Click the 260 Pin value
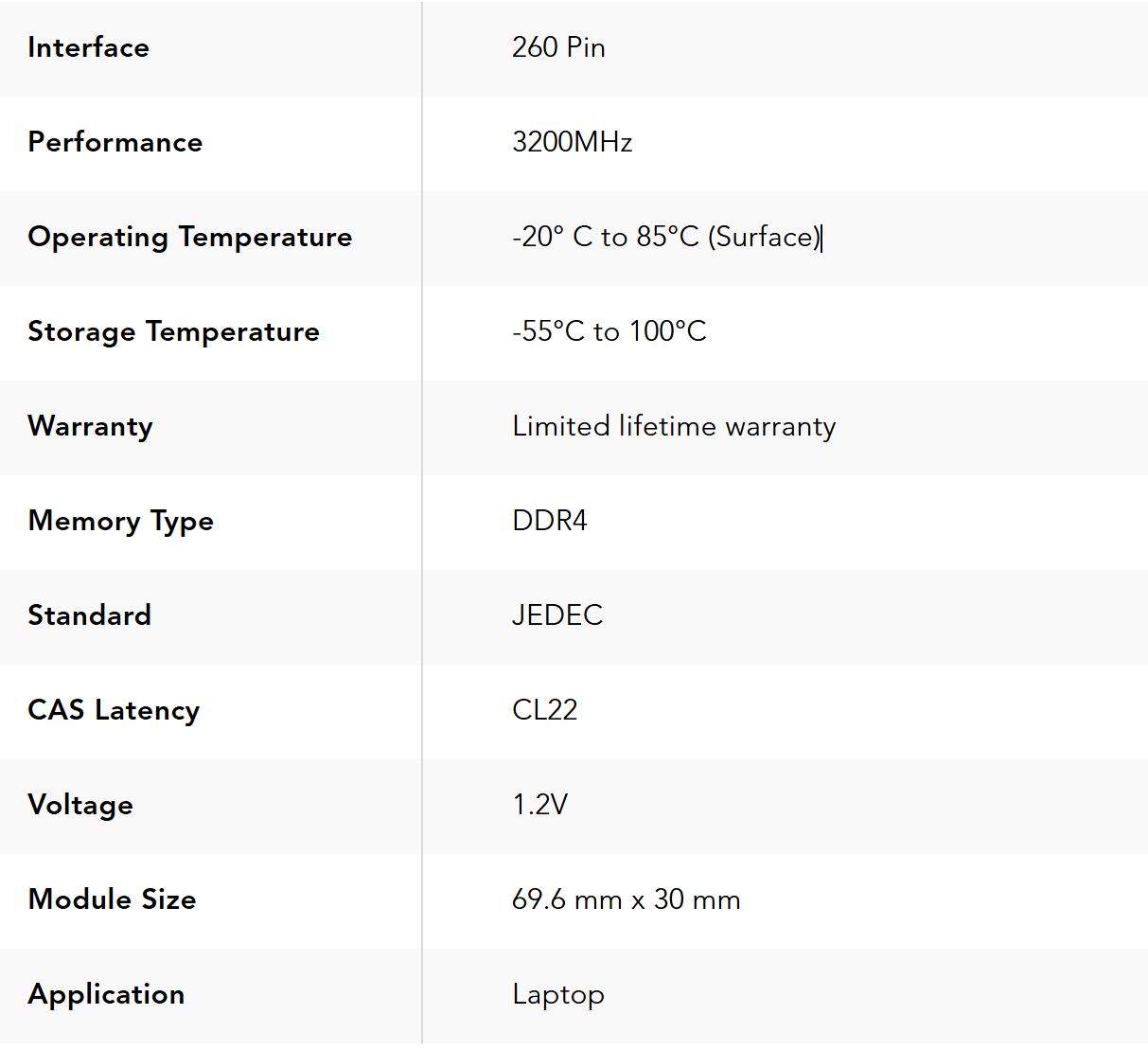This screenshot has width=1148, height=1050. click(558, 47)
